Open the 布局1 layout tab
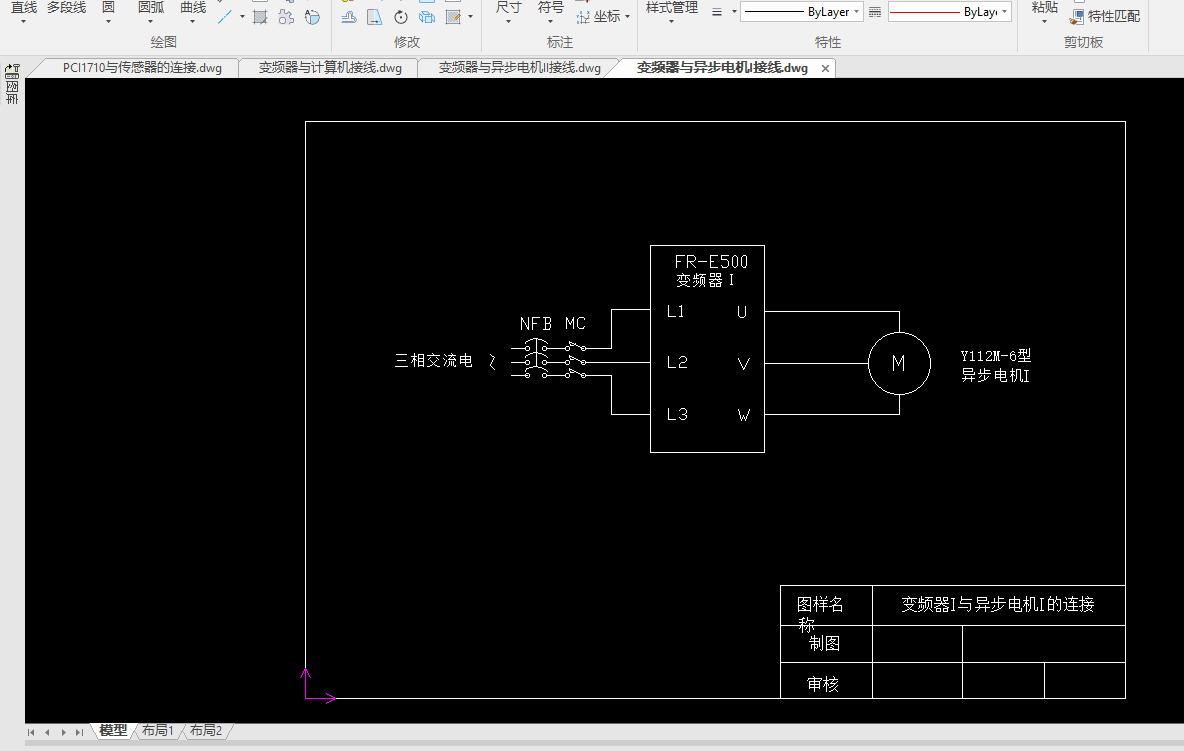Viewport: 1184px width, 751px height. 158,731
